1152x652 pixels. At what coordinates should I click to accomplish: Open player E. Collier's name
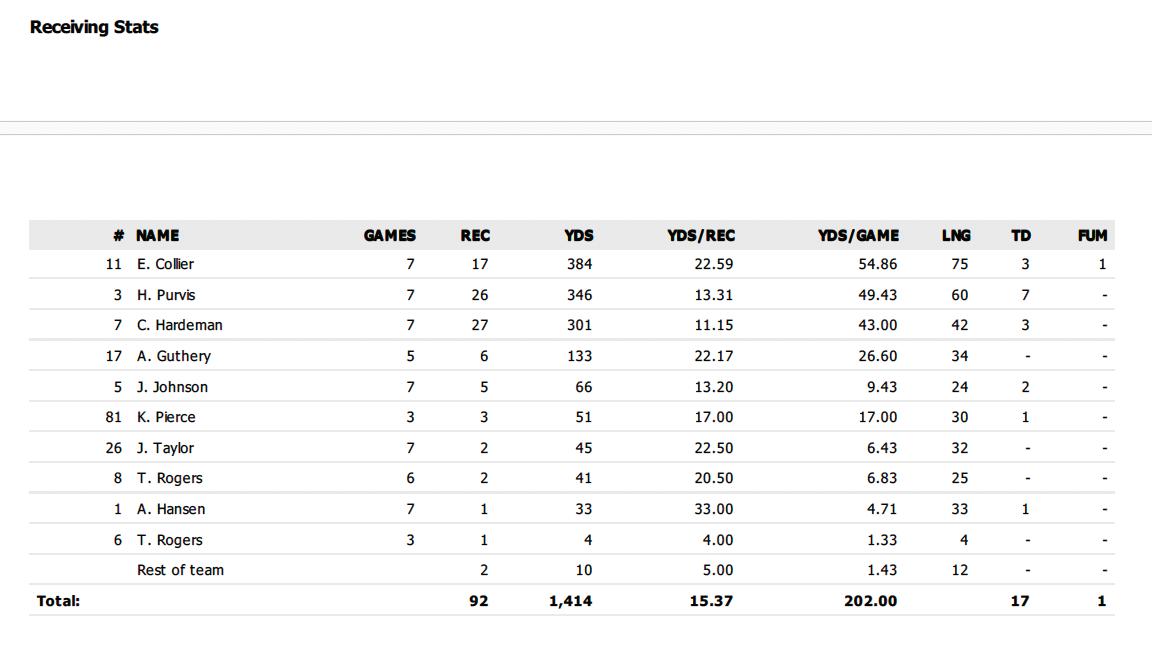165,264
